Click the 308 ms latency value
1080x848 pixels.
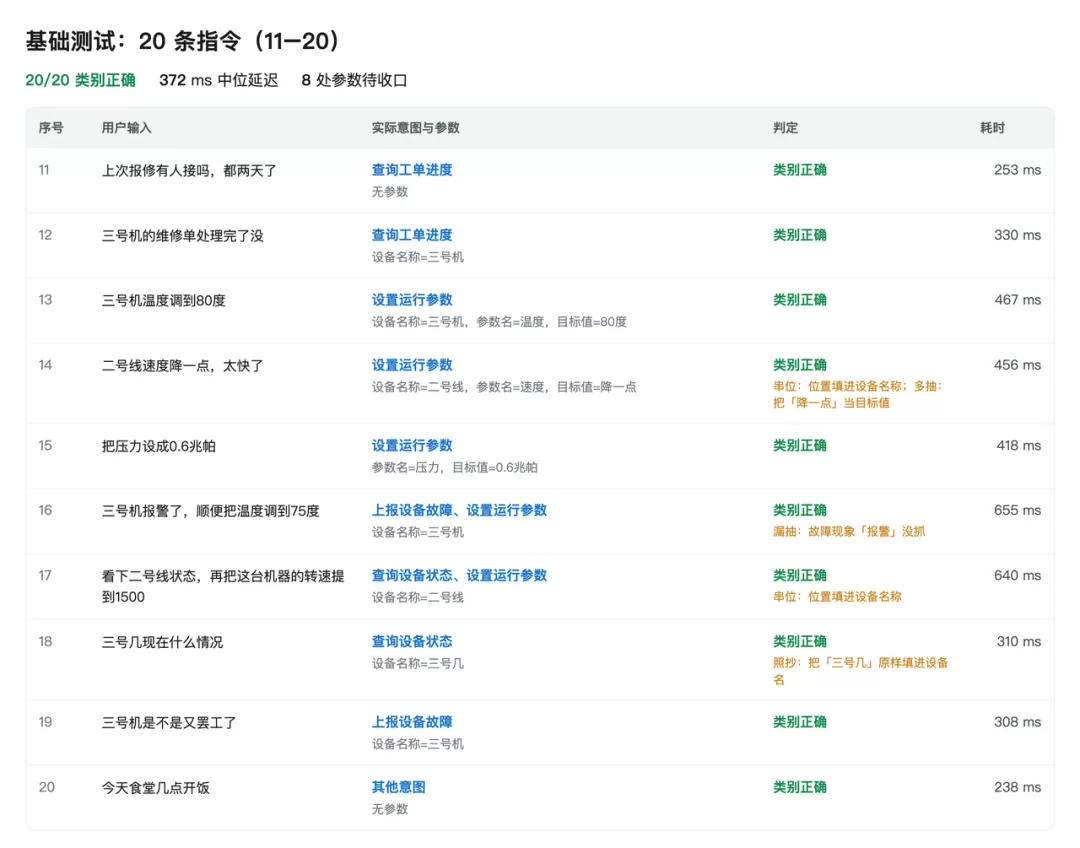(x=1017, y=722)
